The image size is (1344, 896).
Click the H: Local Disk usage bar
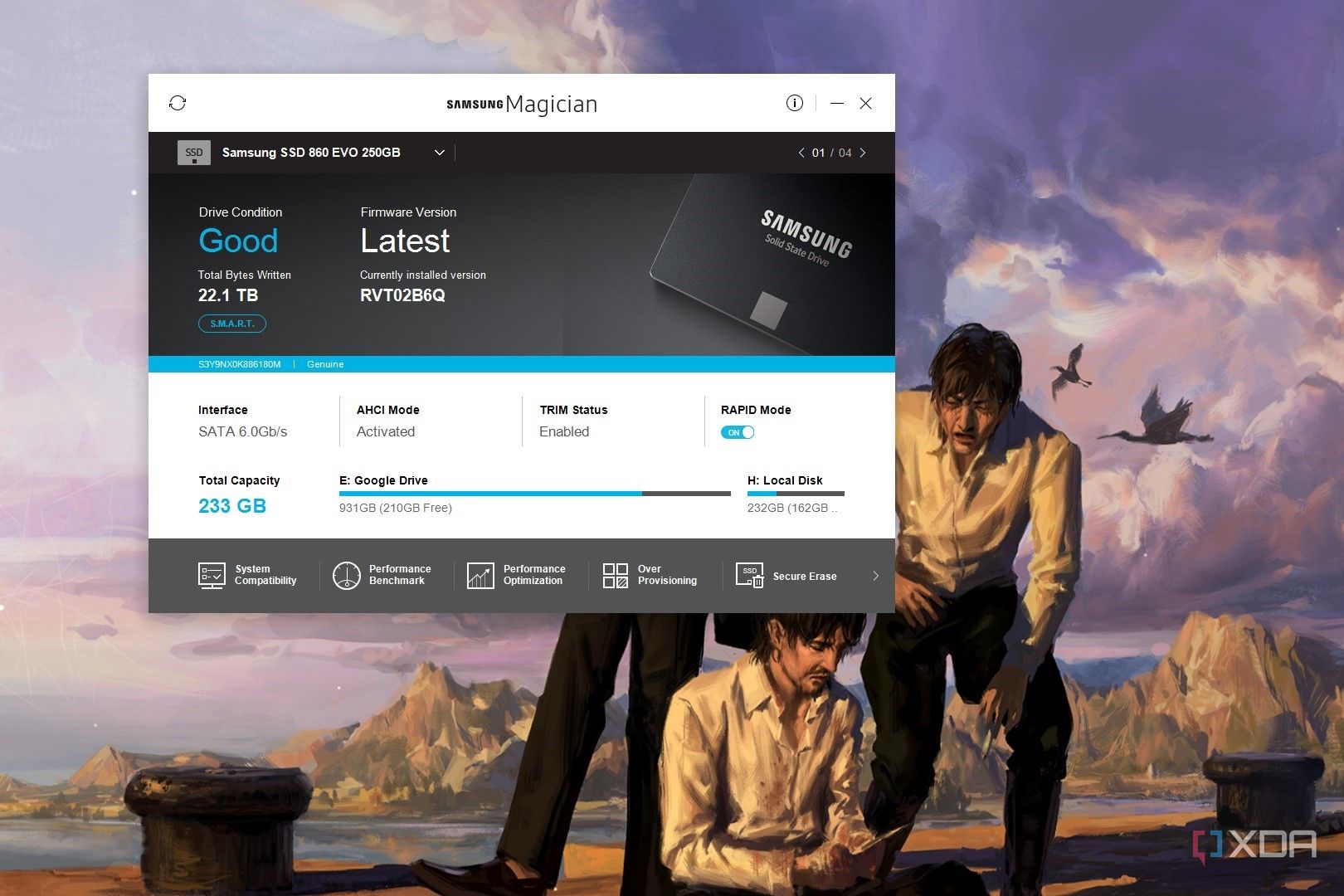click(796, 494)
